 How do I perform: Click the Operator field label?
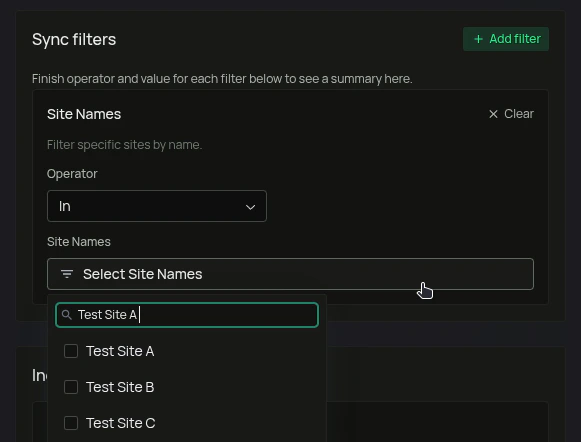coord(72,174)
